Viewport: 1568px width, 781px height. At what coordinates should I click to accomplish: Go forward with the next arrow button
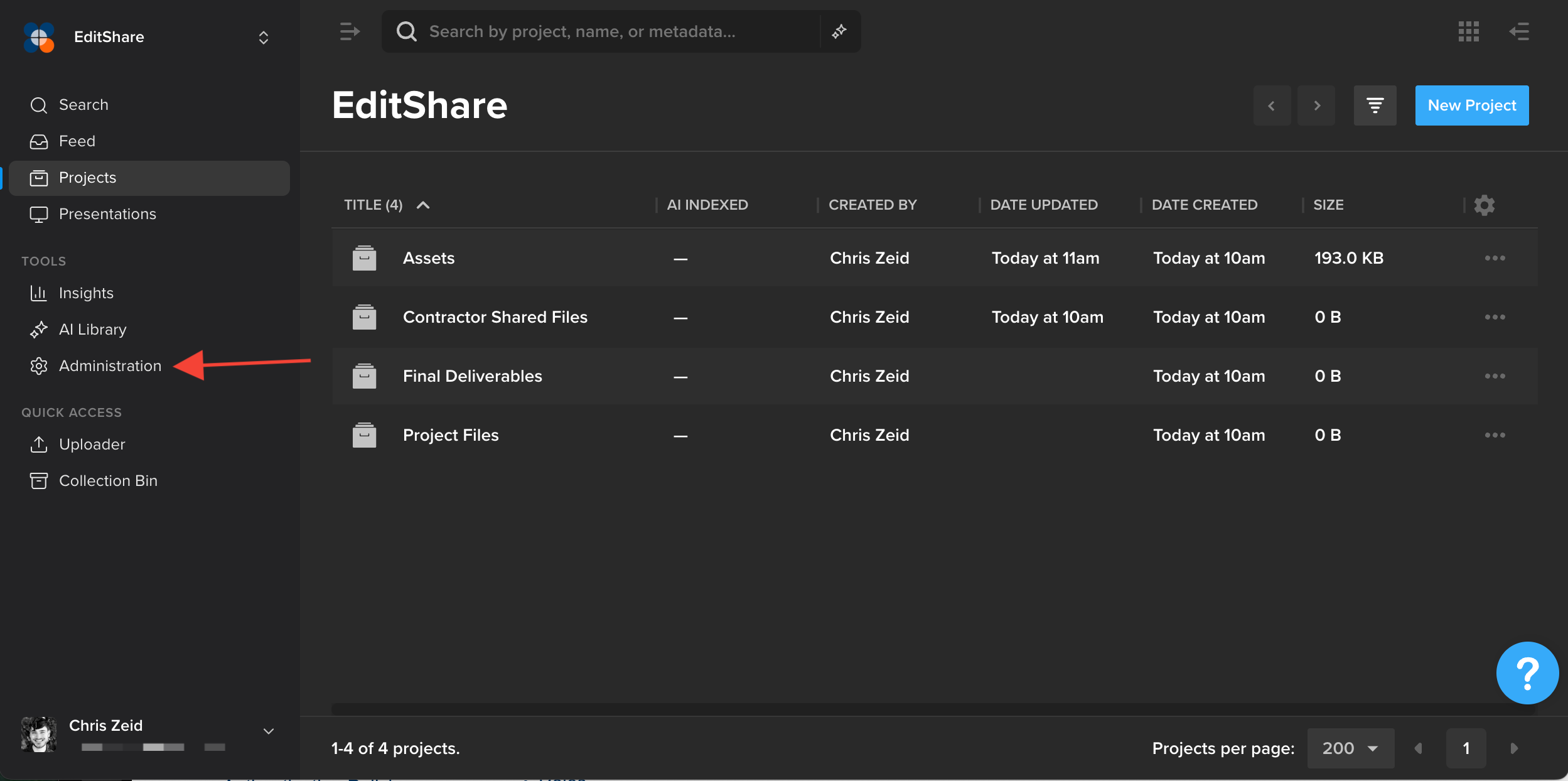[1316, 105]
